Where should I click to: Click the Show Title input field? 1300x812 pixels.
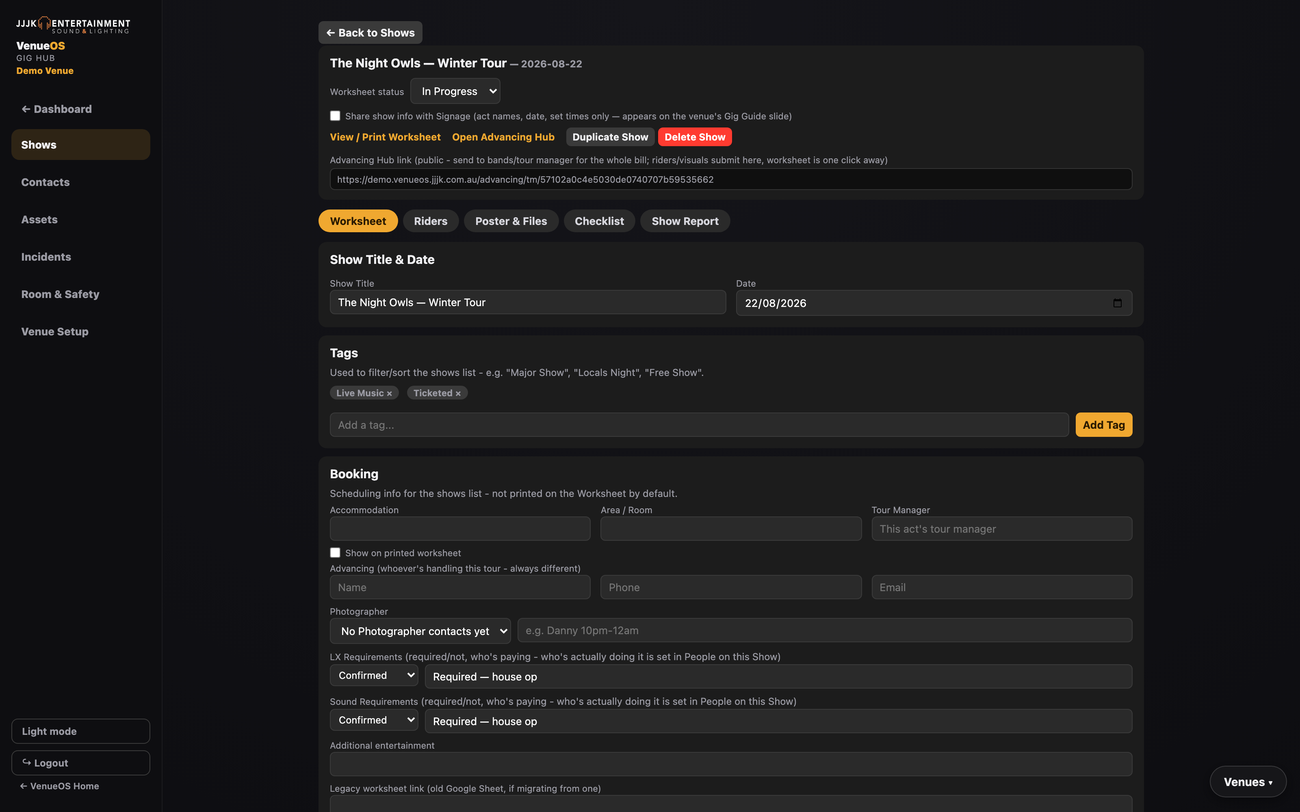point(528,302)
